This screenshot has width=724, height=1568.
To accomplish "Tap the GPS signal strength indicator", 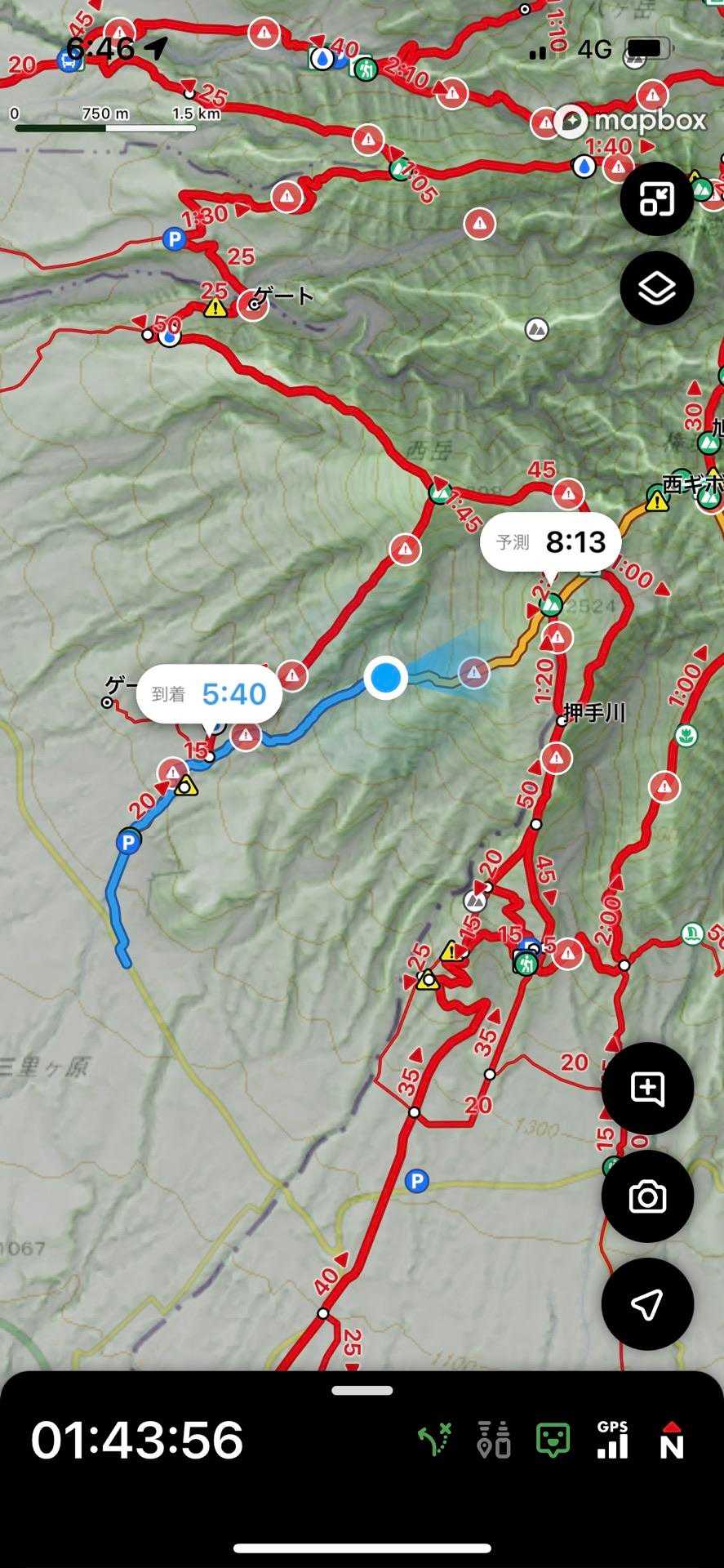I will (612, 1440).
